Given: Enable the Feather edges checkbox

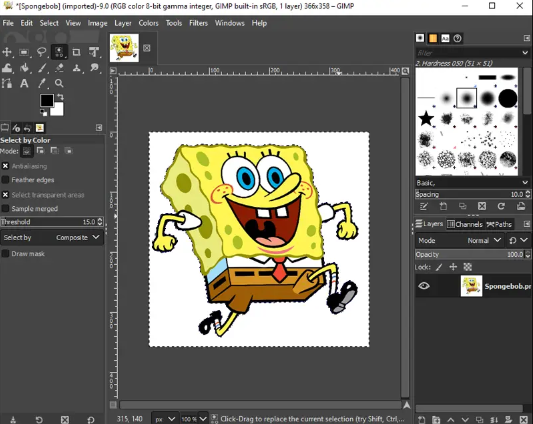Looking at the screenshot, I should [5, 180].
